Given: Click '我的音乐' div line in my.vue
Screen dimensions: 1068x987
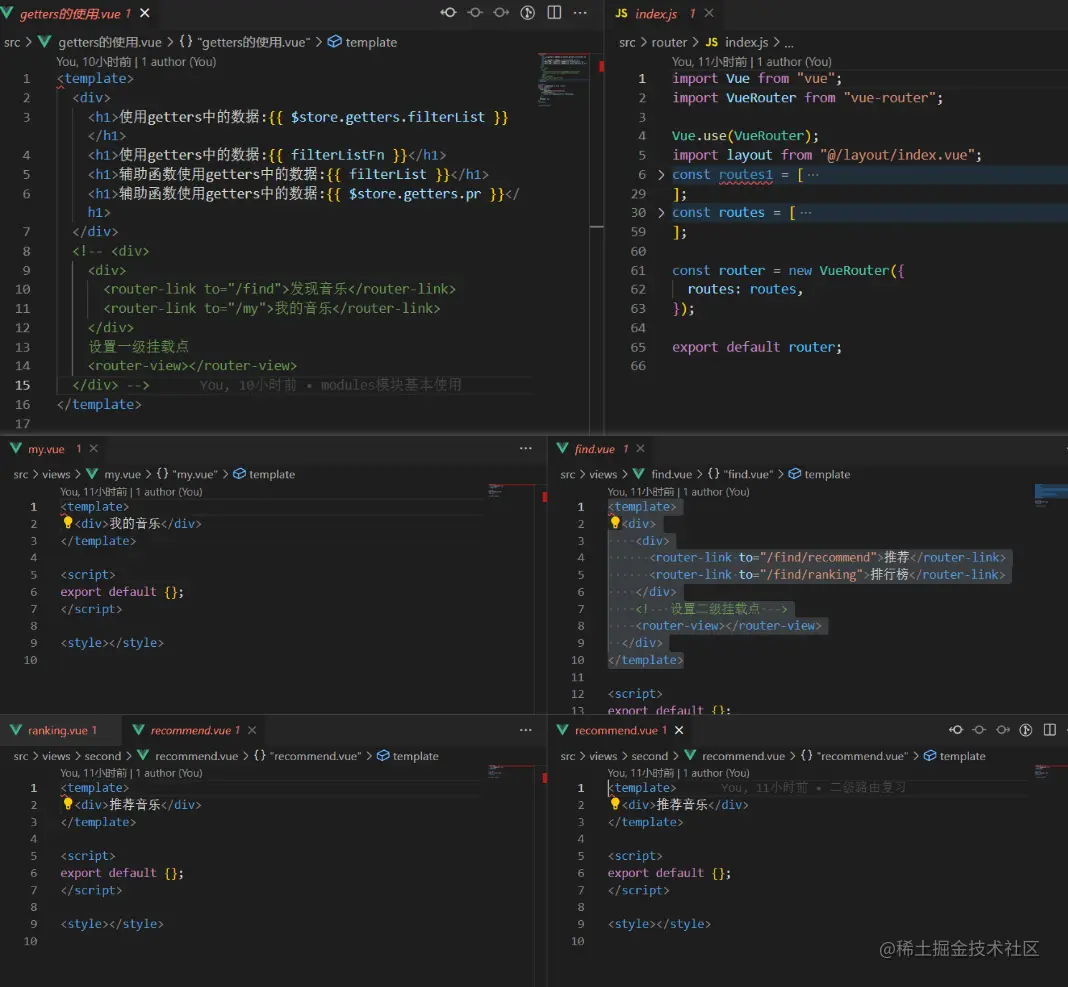Looking at the screenshot, I should coord(138,523).
